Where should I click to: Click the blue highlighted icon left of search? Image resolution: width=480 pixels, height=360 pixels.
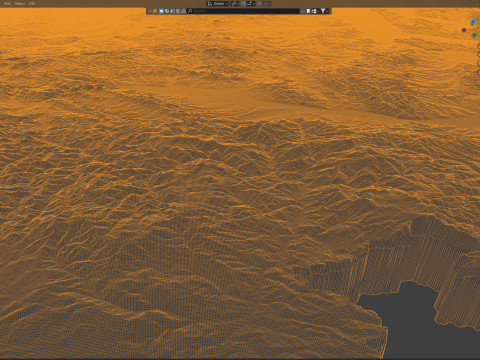coord(161,11)
